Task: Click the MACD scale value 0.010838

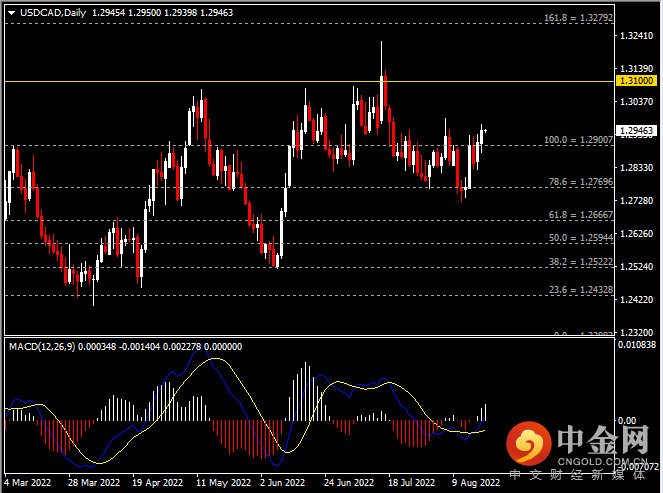Action: 636,345
